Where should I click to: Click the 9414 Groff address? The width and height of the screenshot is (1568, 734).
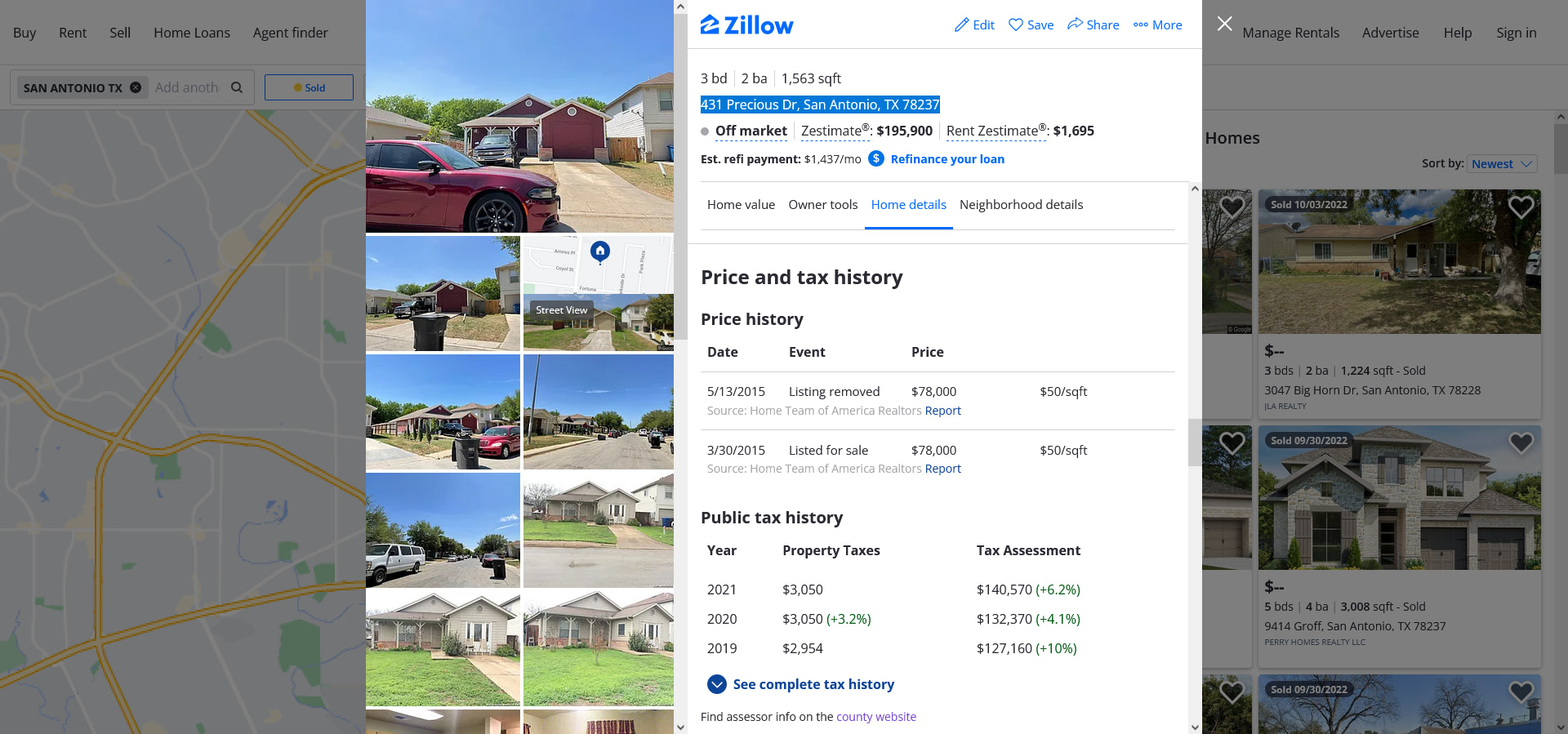click(1355, 626)
